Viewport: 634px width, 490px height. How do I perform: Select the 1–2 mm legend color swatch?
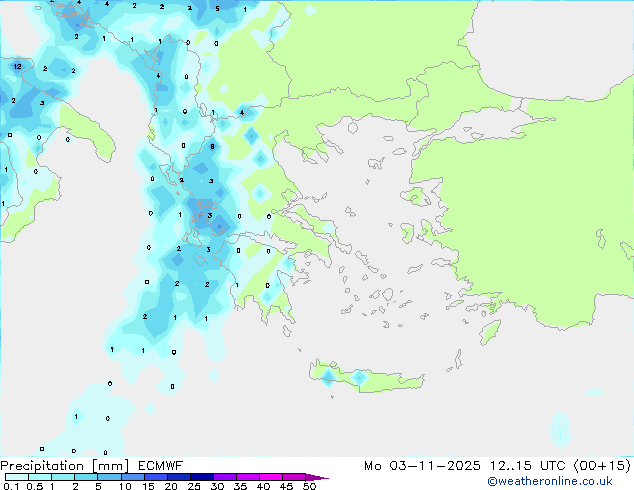[63, 477]
